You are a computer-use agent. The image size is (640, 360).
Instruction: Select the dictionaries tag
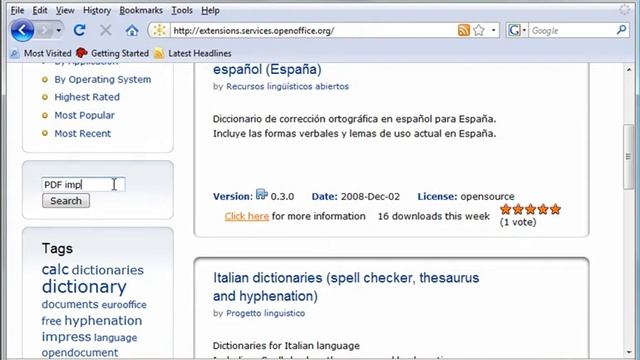point(108,270)
